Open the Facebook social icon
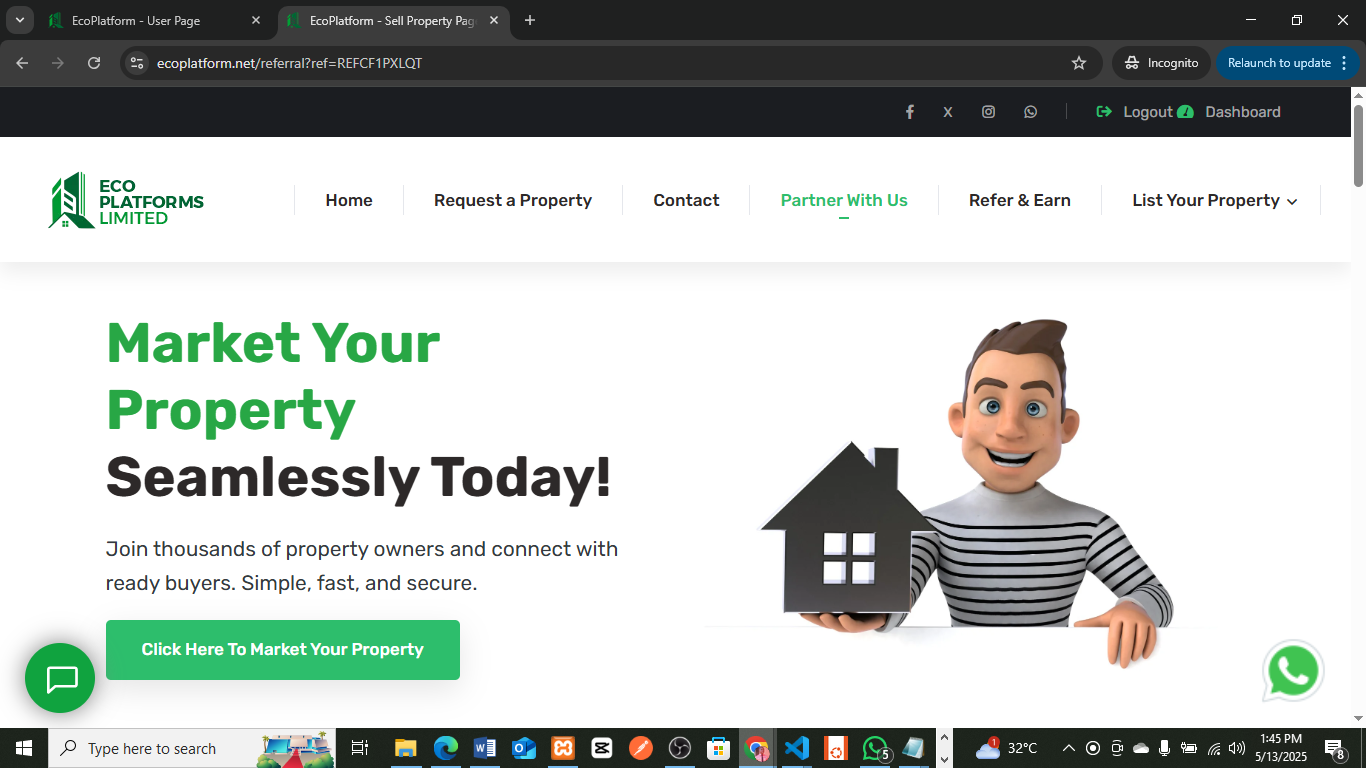The height and width of the screenshot is (768, 1366). 910,112
